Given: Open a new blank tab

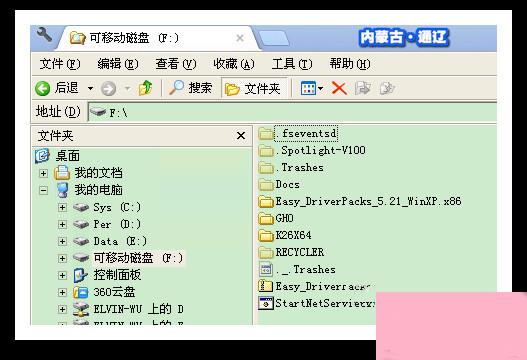Looking at the screenshot, I should [274, 38].
